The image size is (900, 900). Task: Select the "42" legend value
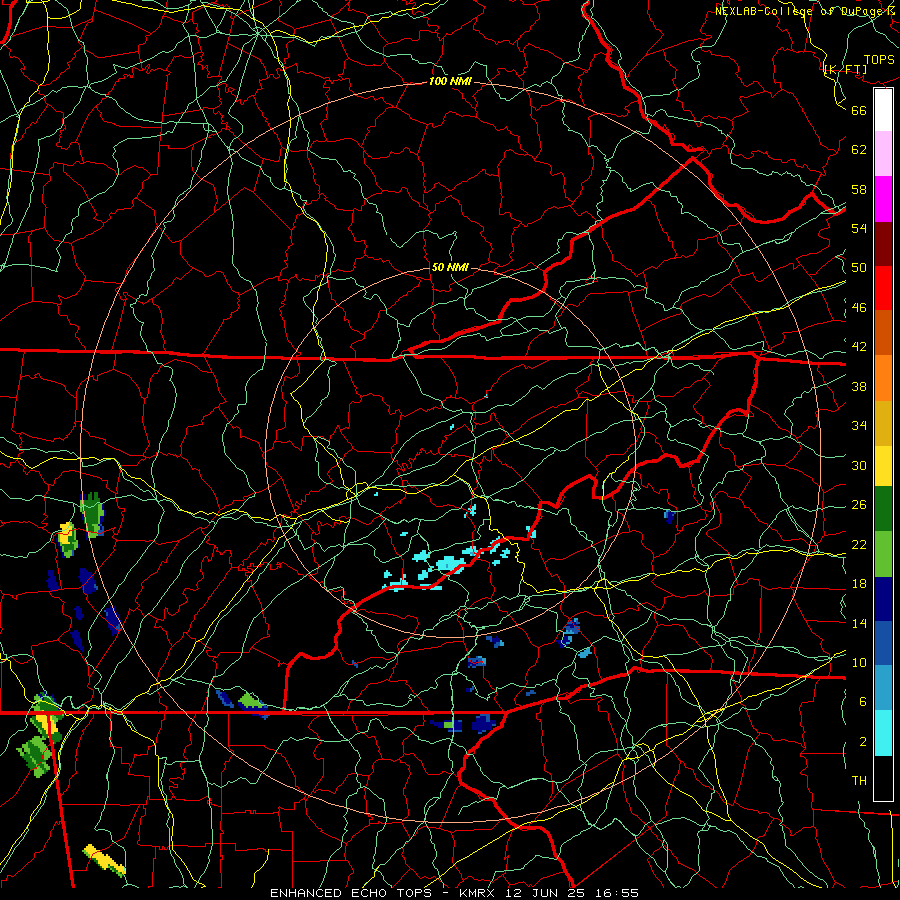tap(859, 347)
